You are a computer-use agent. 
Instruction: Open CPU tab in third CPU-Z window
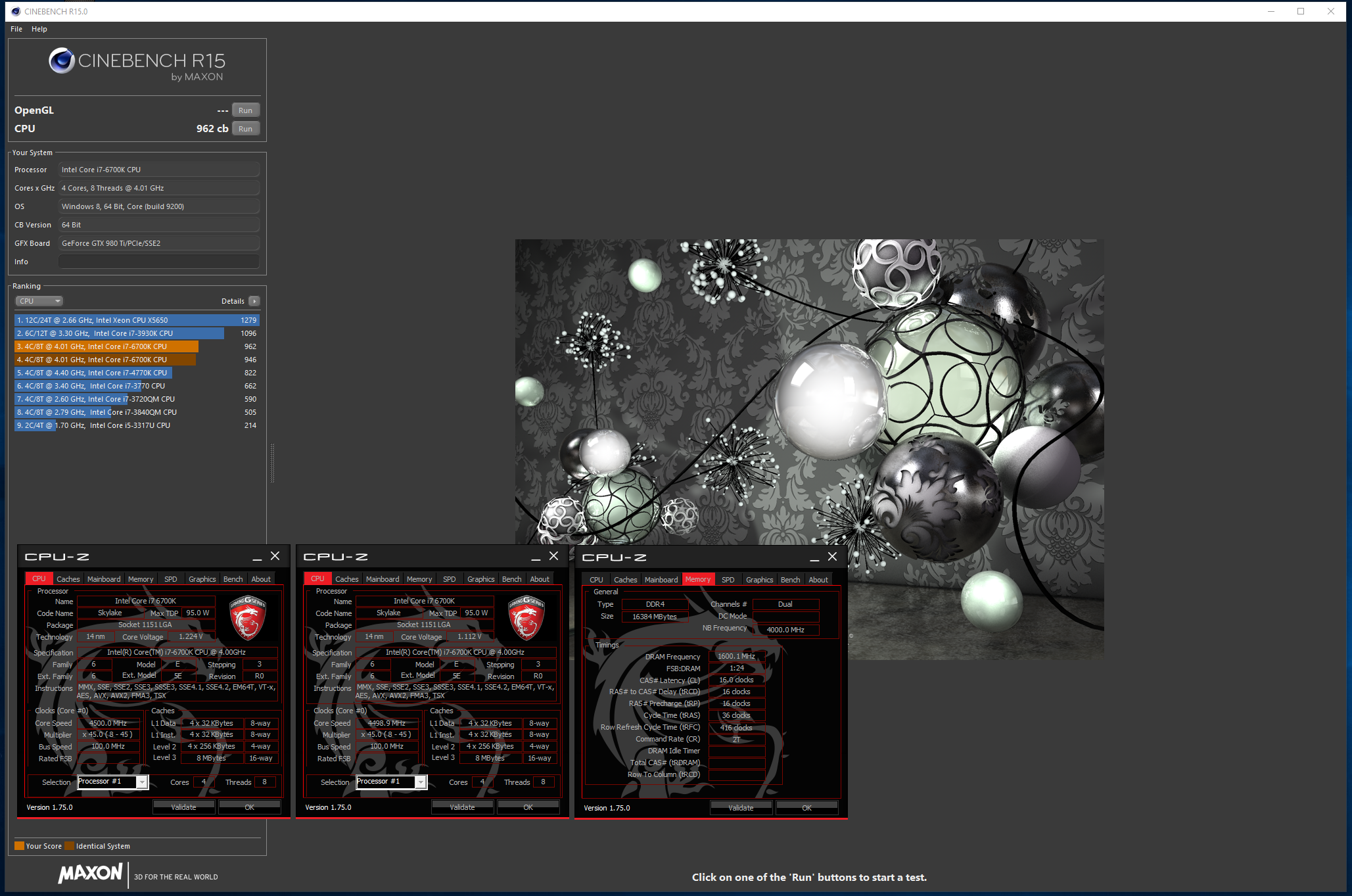(596, 580)
